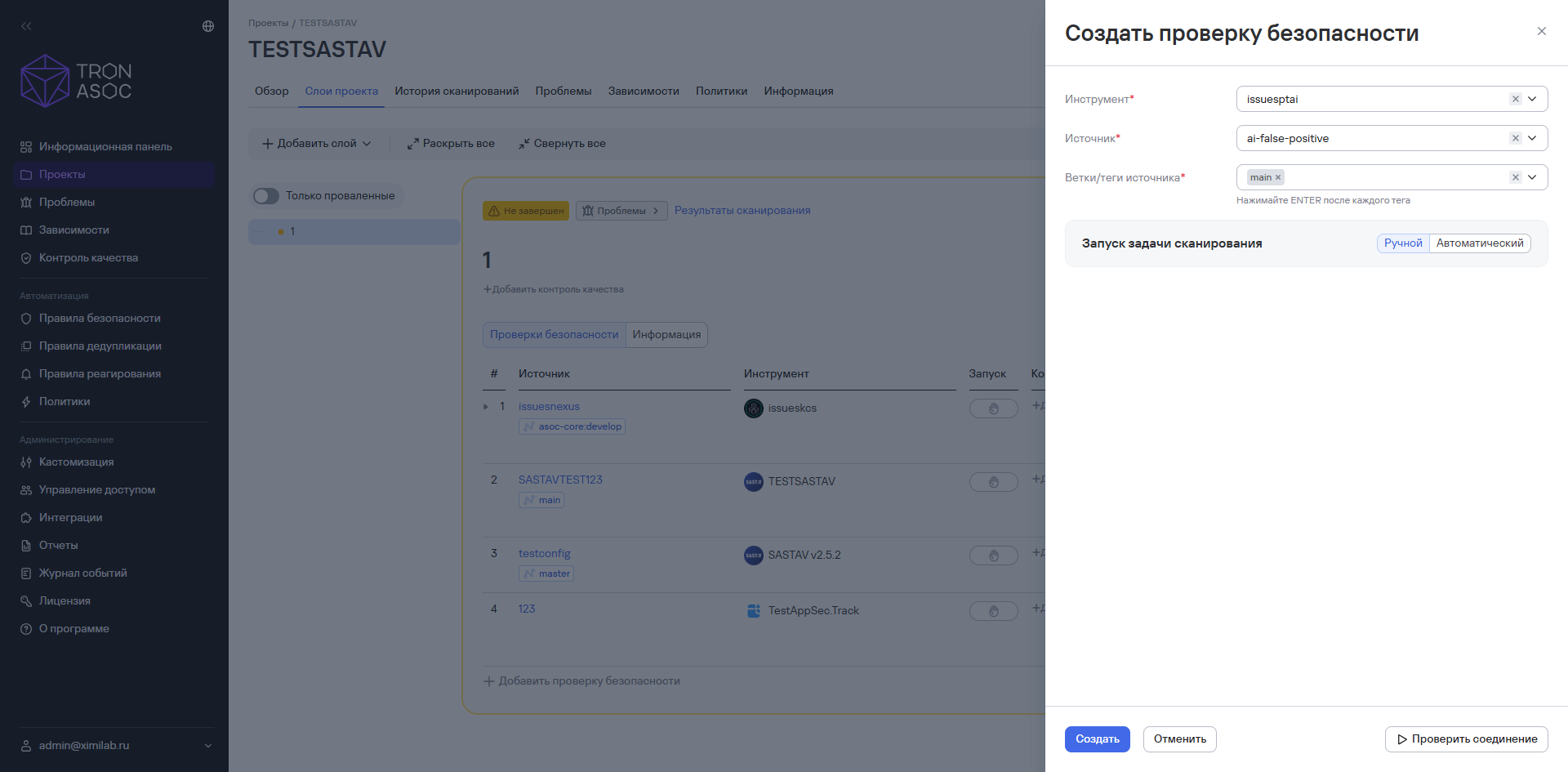Select layer 1 in the layer tree
The height and width of the screenshot is (772, 1568).
click(x=354, y=231)
